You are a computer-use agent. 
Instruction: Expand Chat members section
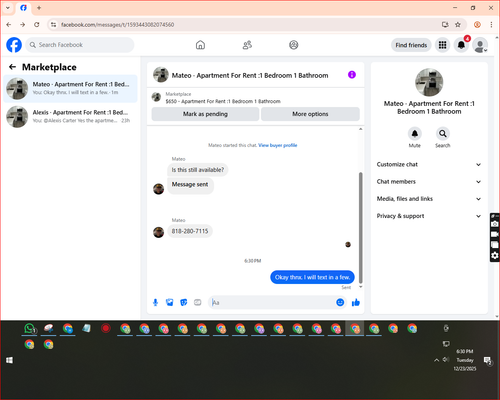(x=429, y=182)
